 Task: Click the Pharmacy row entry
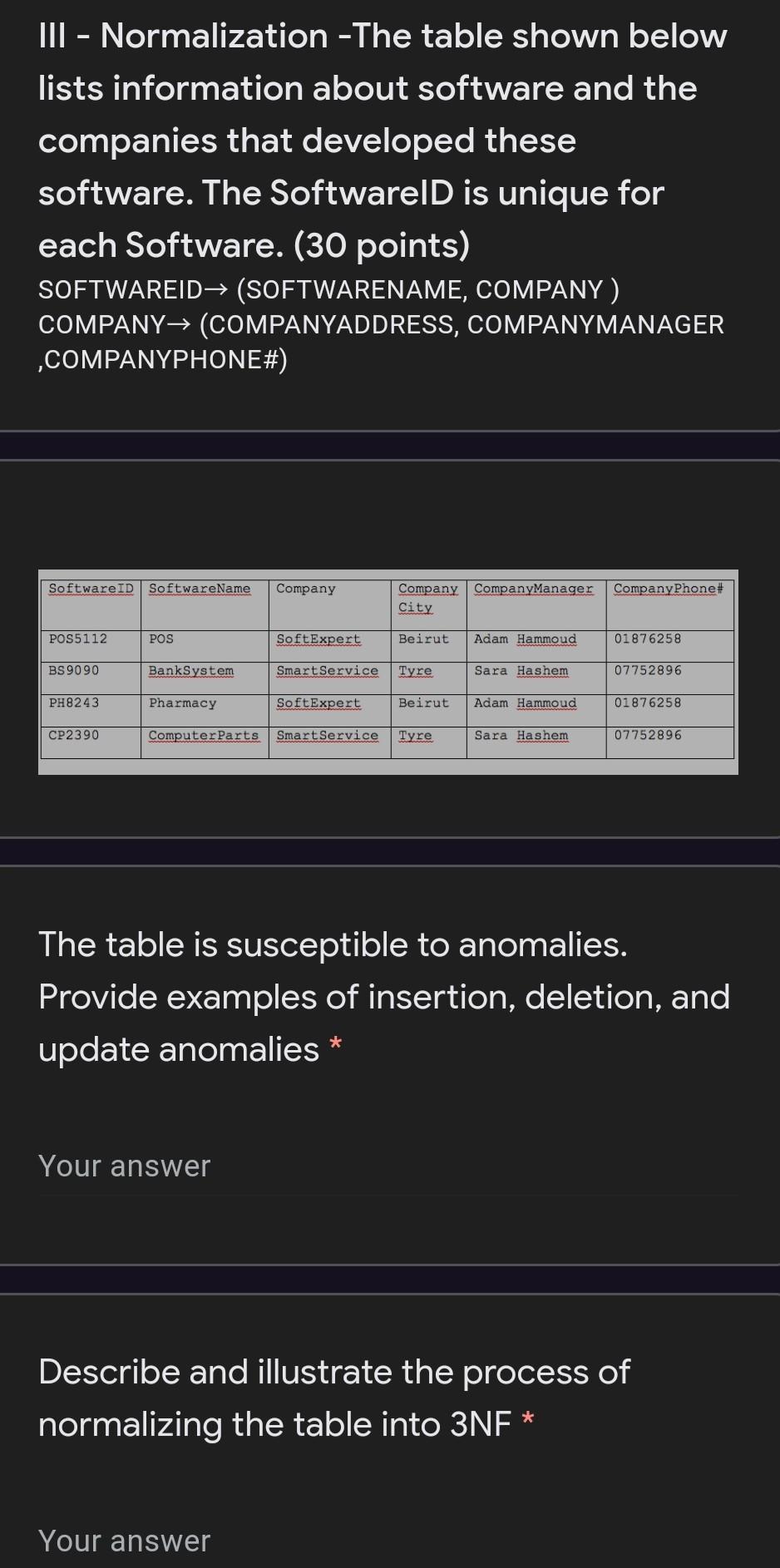tap(182, 703)
